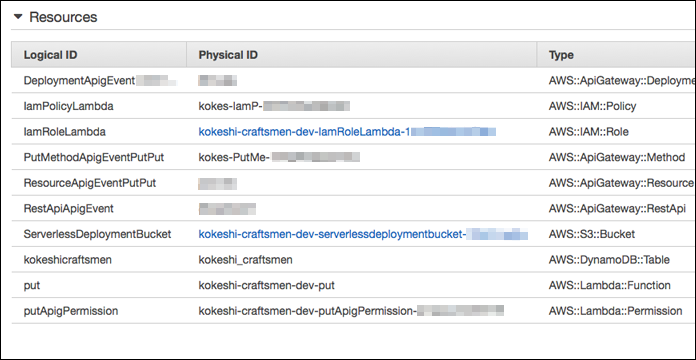
Task: Select the kokeshicraftsmen logical ID cell
Action: pos(67,260)
